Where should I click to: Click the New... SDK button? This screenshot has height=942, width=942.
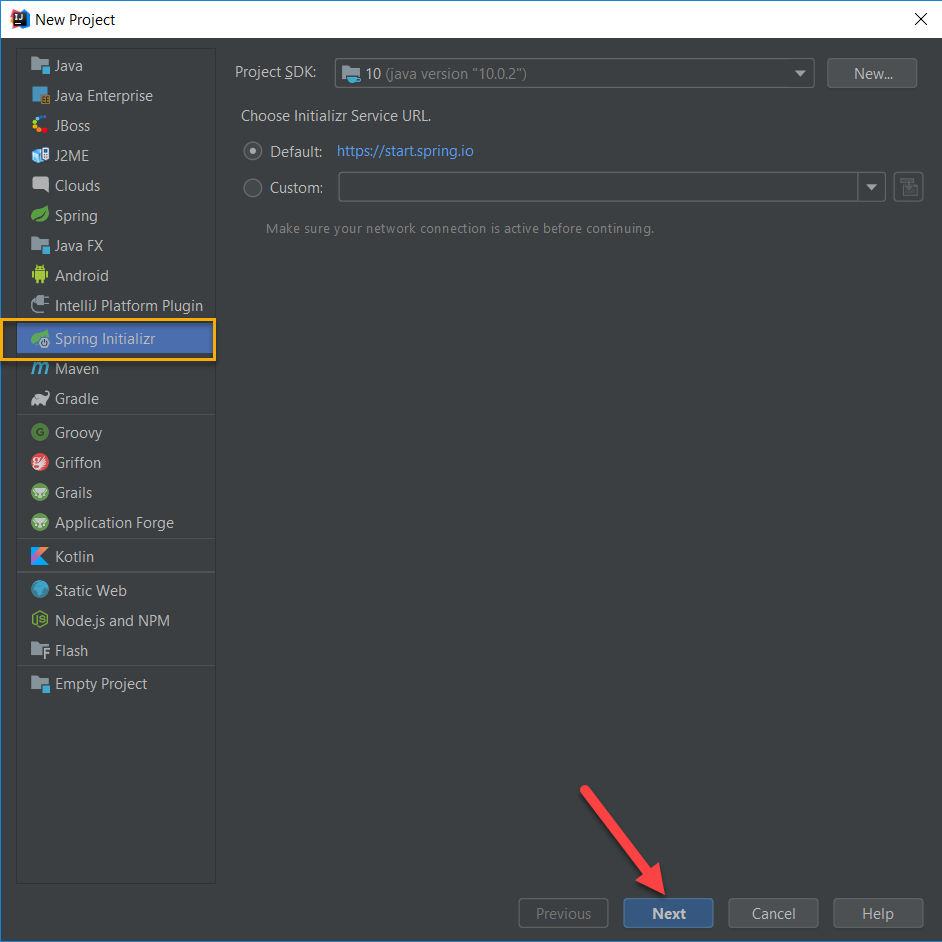pos(872,73)
